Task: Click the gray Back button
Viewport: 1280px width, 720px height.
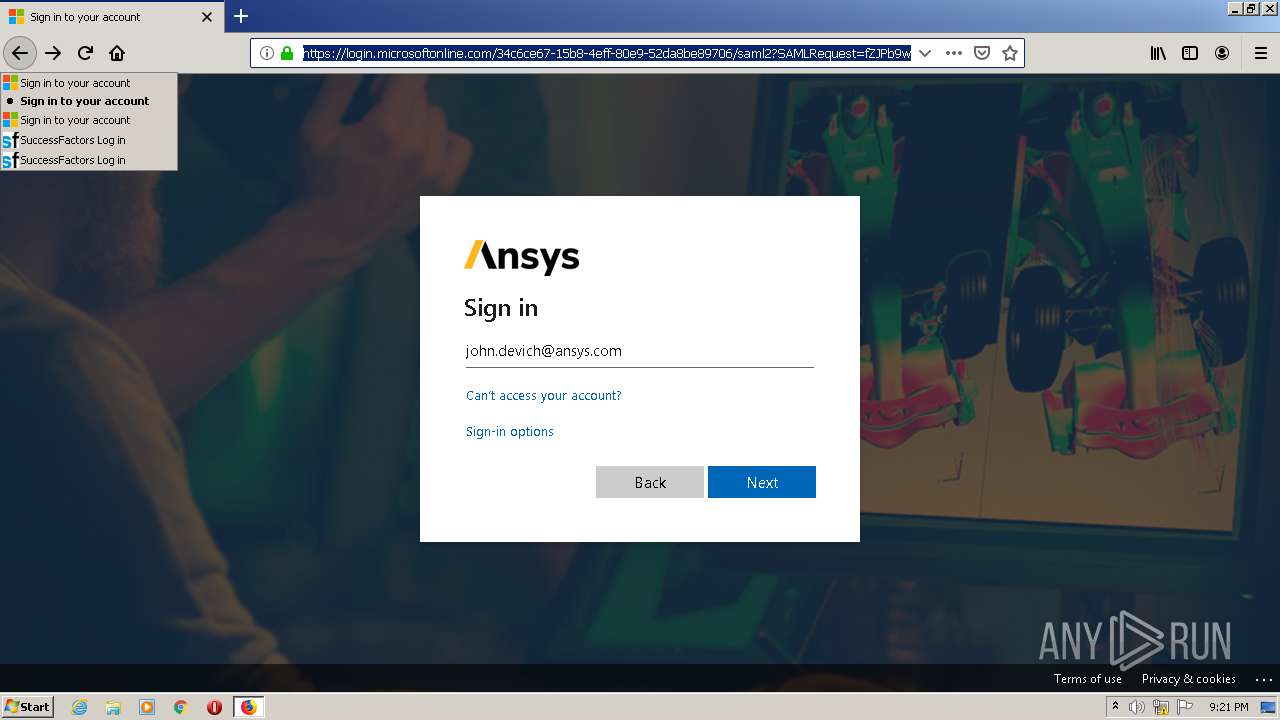Action: 650,482
